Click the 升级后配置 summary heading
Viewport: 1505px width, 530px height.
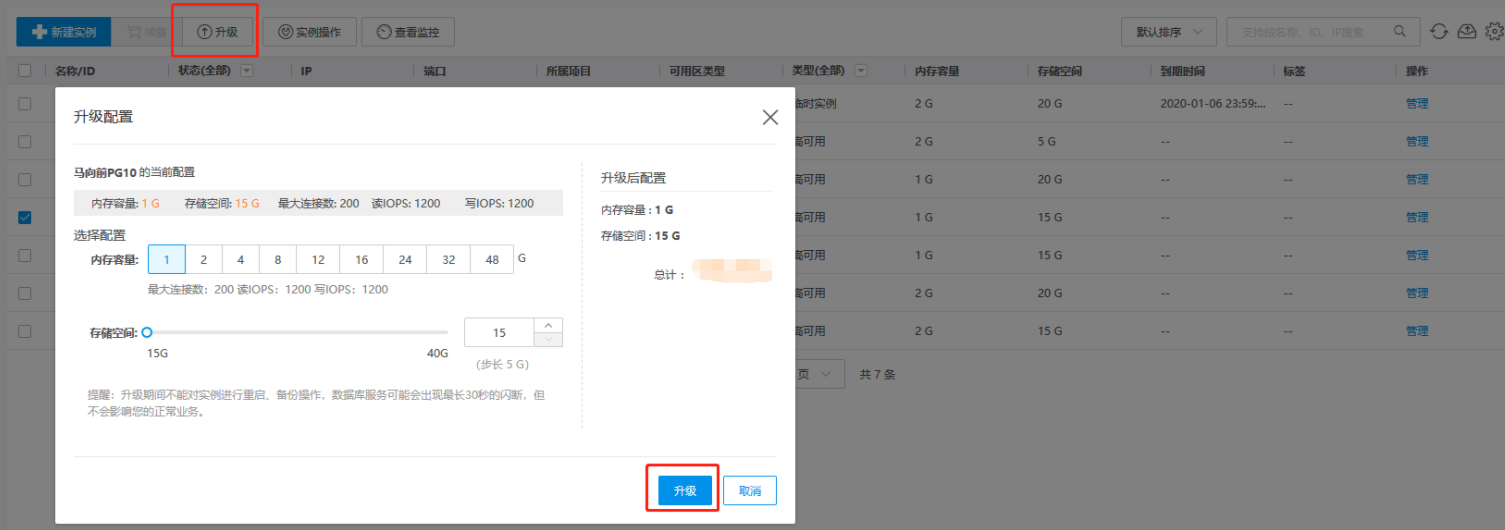(x=633, y=178)
